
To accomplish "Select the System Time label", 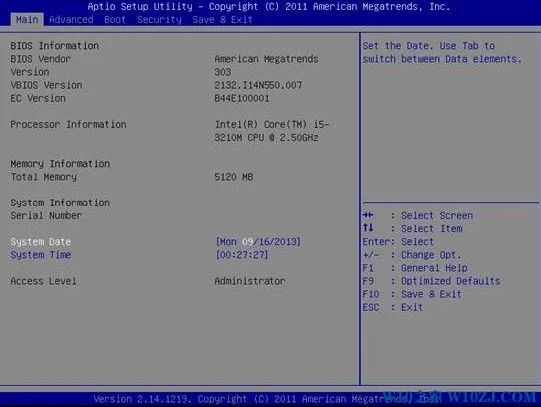I will tap(41, 255).
